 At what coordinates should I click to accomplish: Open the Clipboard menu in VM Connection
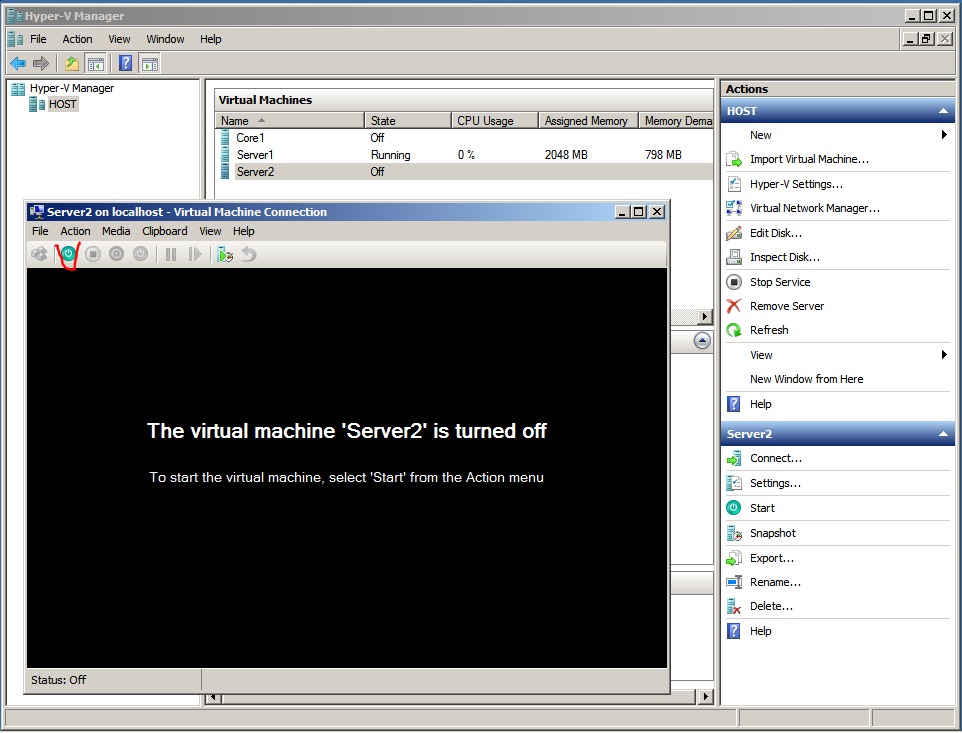(164, 231)
